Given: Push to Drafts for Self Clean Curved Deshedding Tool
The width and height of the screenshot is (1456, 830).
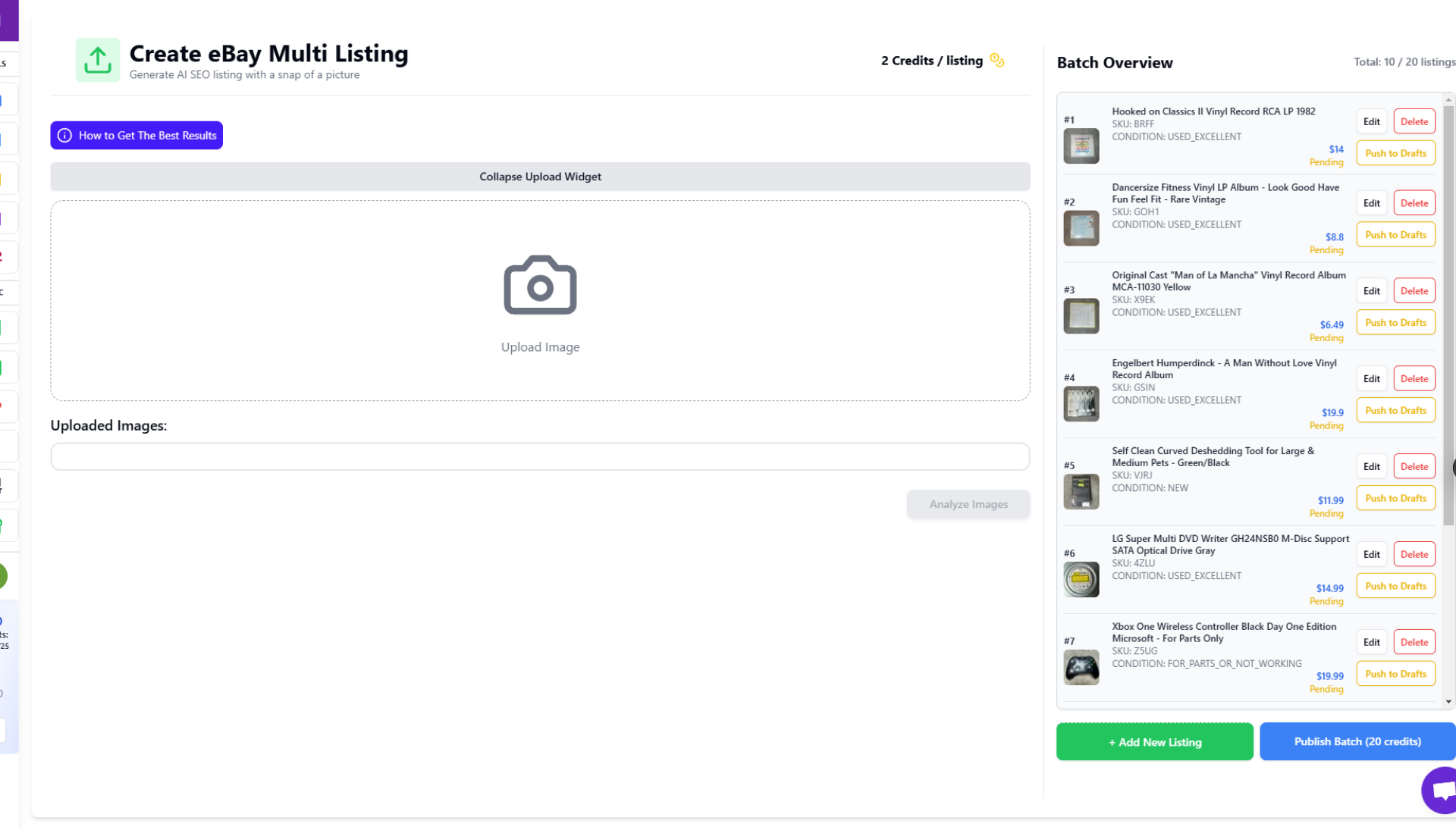Looking at the screenshot, I should [x=1395, y=497].
